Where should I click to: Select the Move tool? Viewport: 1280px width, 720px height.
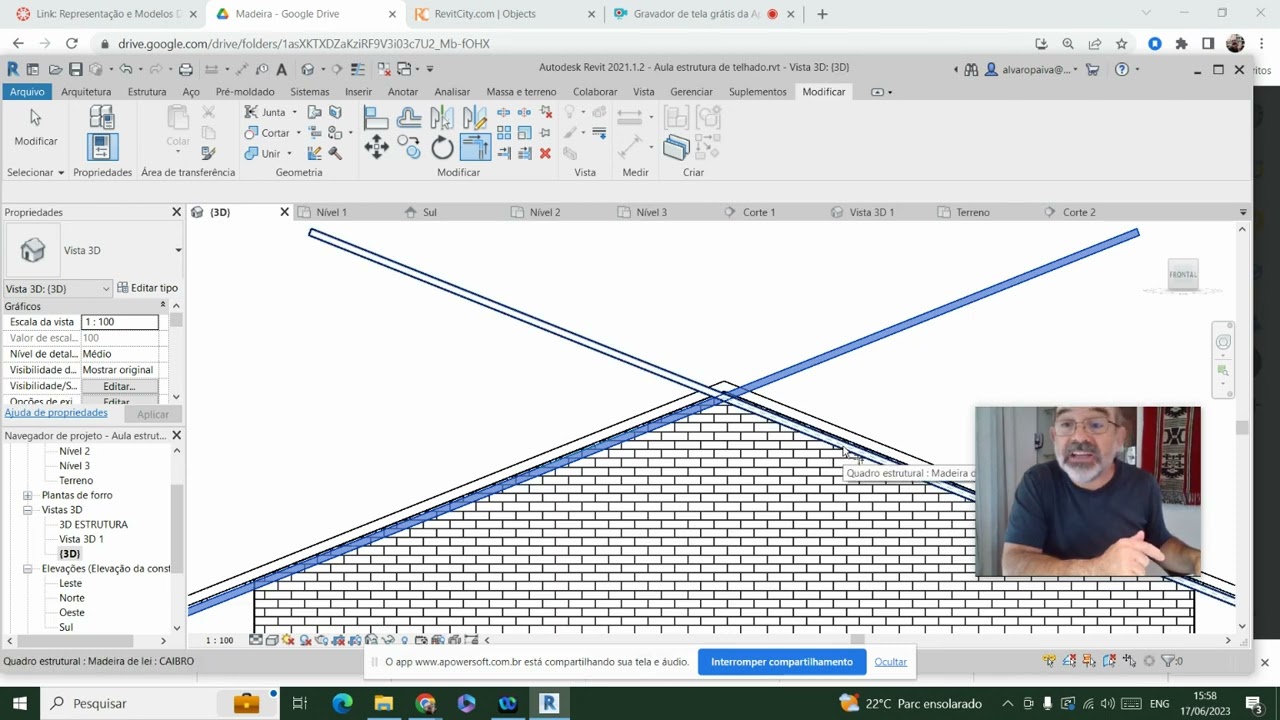click(x=376, y=148)
